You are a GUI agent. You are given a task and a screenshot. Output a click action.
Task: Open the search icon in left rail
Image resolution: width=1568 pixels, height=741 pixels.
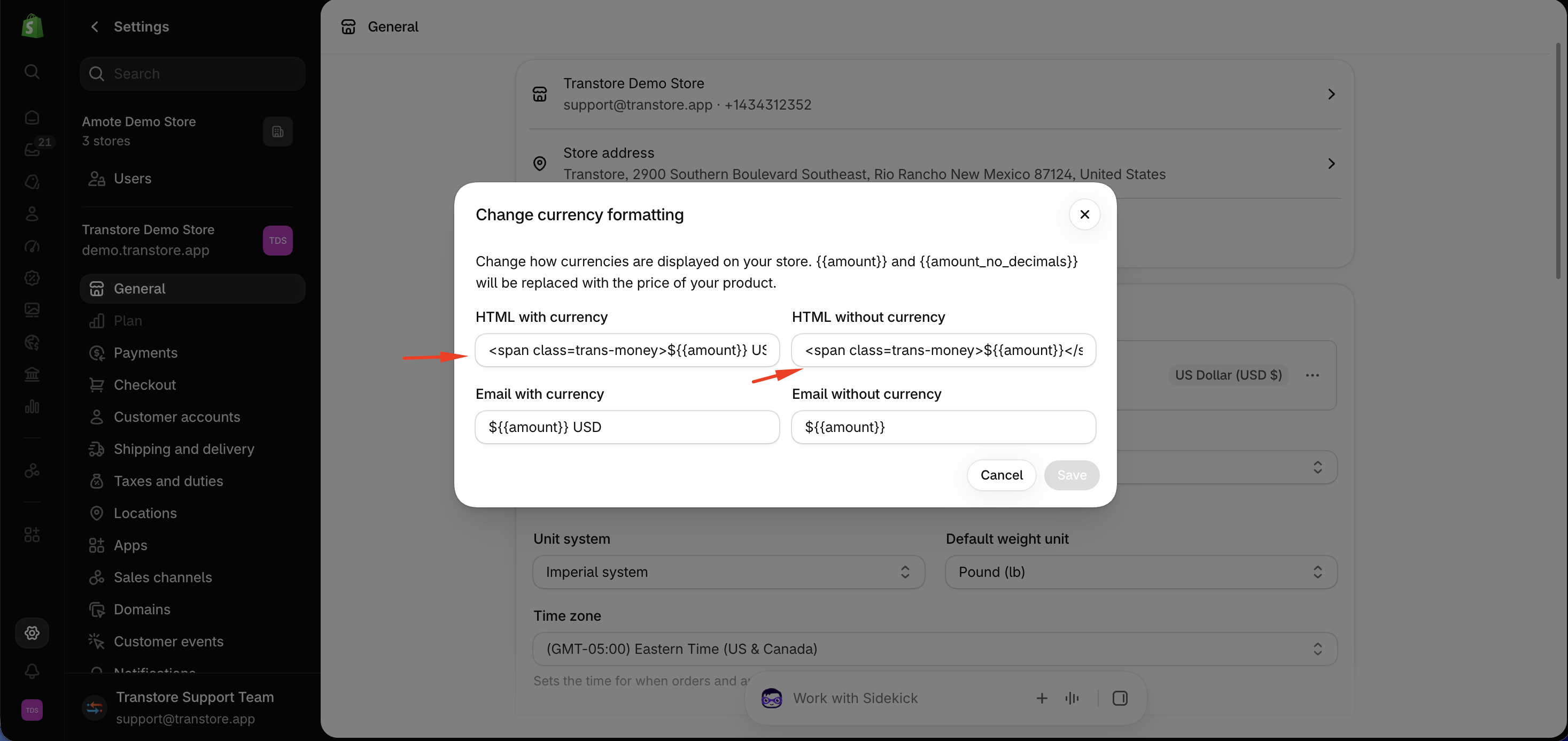point(32,72)
